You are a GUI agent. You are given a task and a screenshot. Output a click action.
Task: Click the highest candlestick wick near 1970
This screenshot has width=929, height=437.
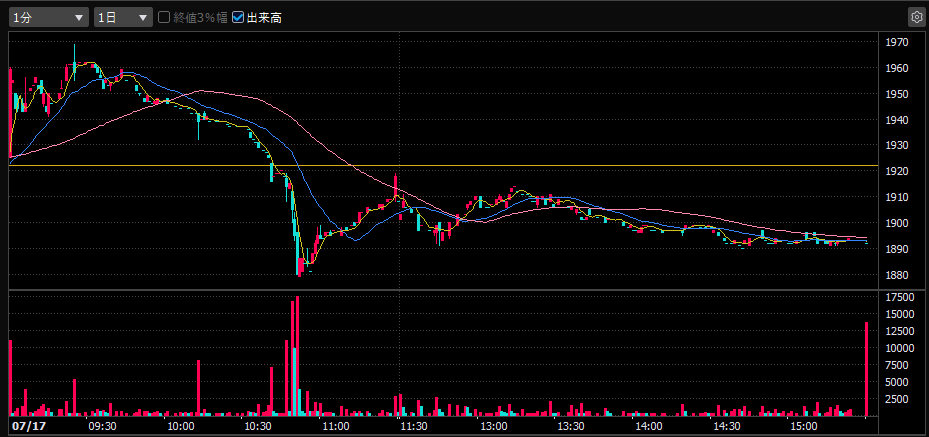pos(75,62)
